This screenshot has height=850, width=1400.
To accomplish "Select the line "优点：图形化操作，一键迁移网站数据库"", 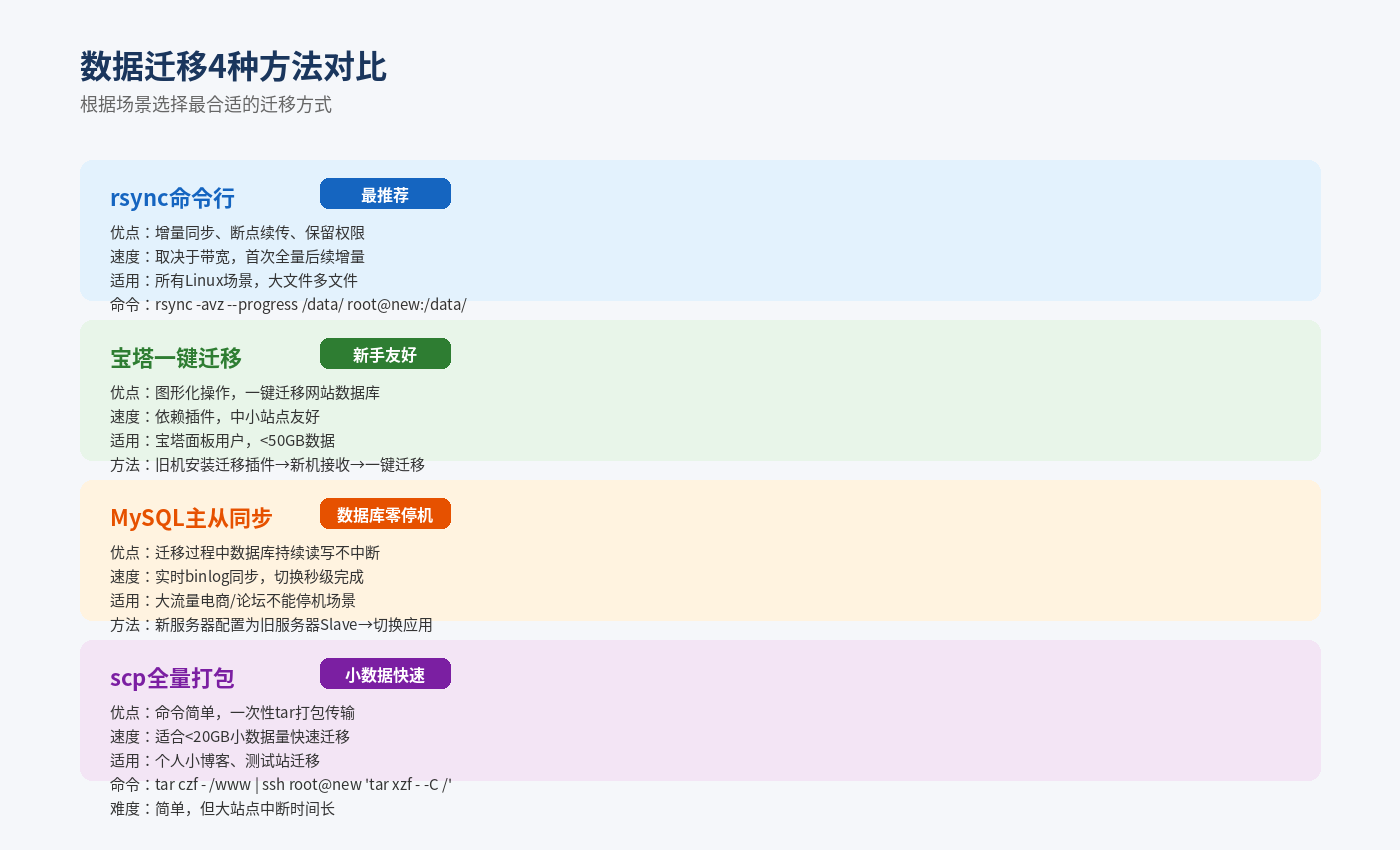I will coord(245,393).
